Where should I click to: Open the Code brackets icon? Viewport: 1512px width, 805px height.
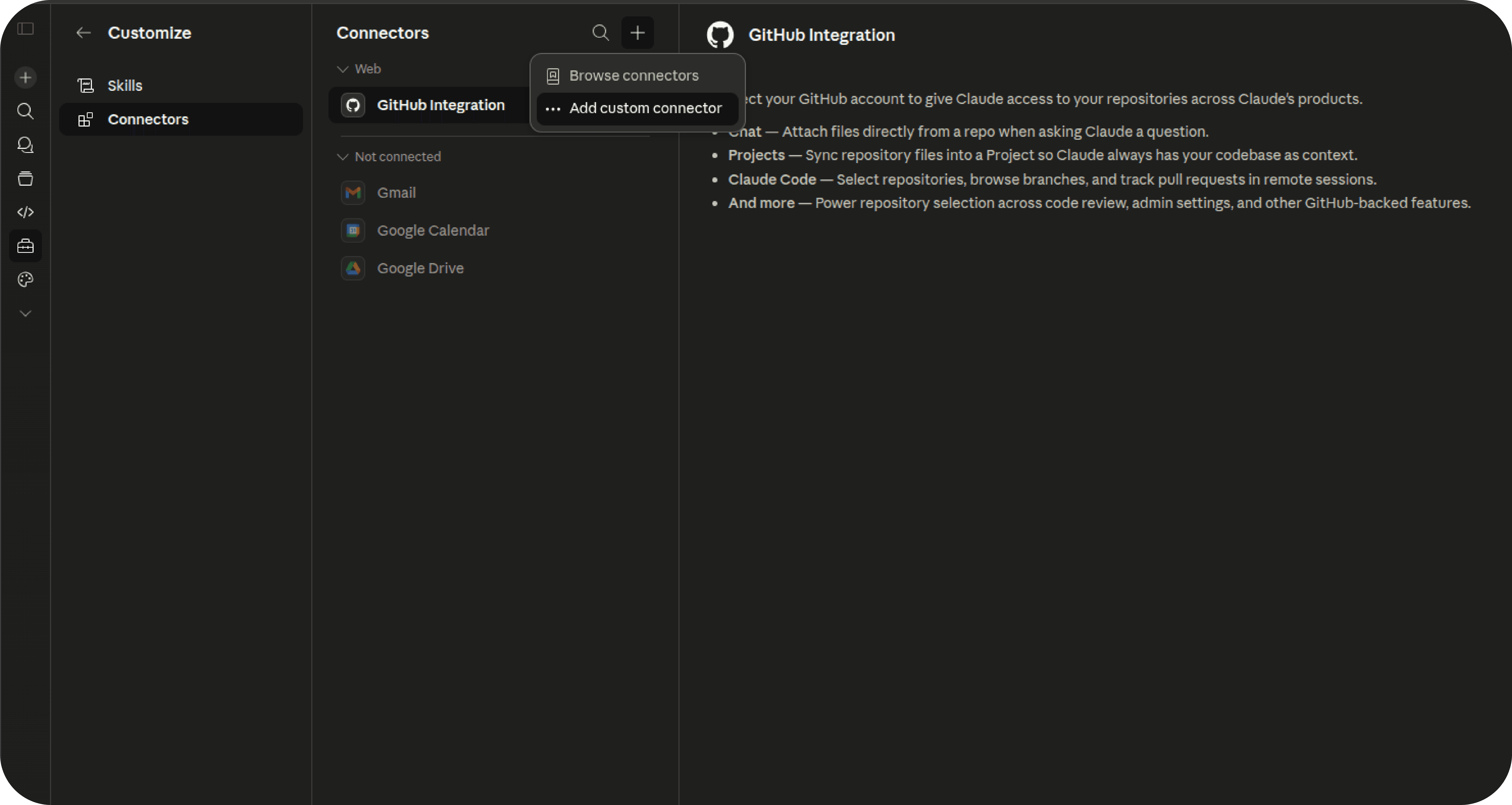coord(25,212)
